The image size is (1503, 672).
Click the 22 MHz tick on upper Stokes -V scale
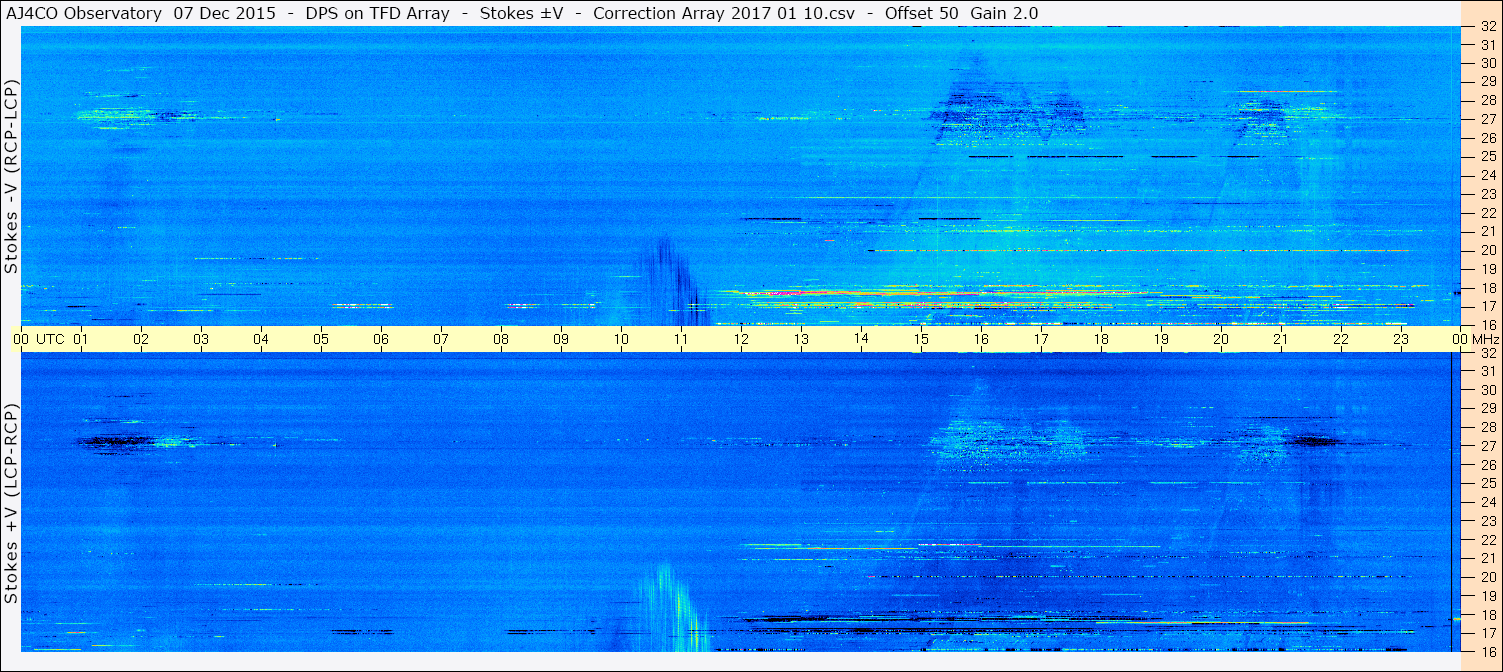point(1487,212)
